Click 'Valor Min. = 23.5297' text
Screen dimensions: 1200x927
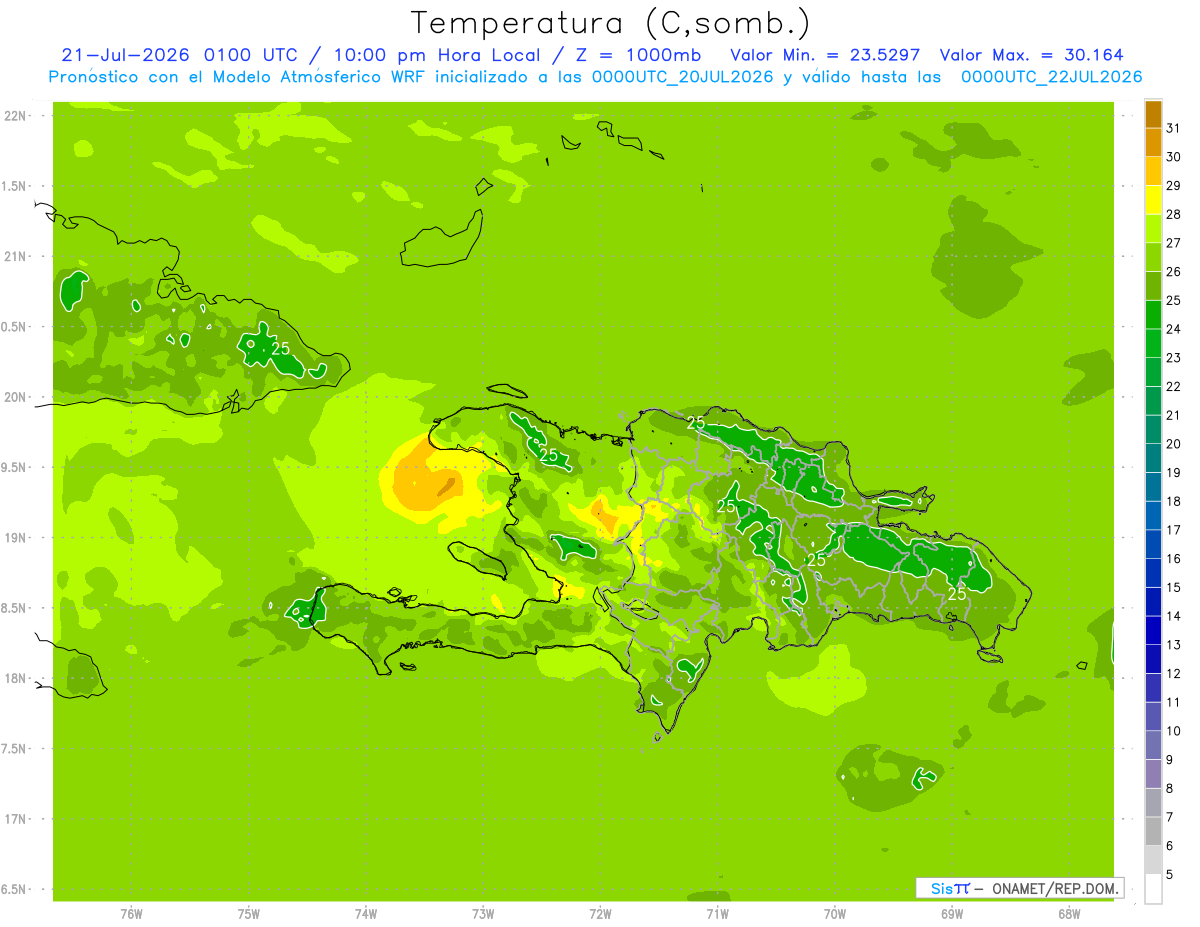[825, 55]
